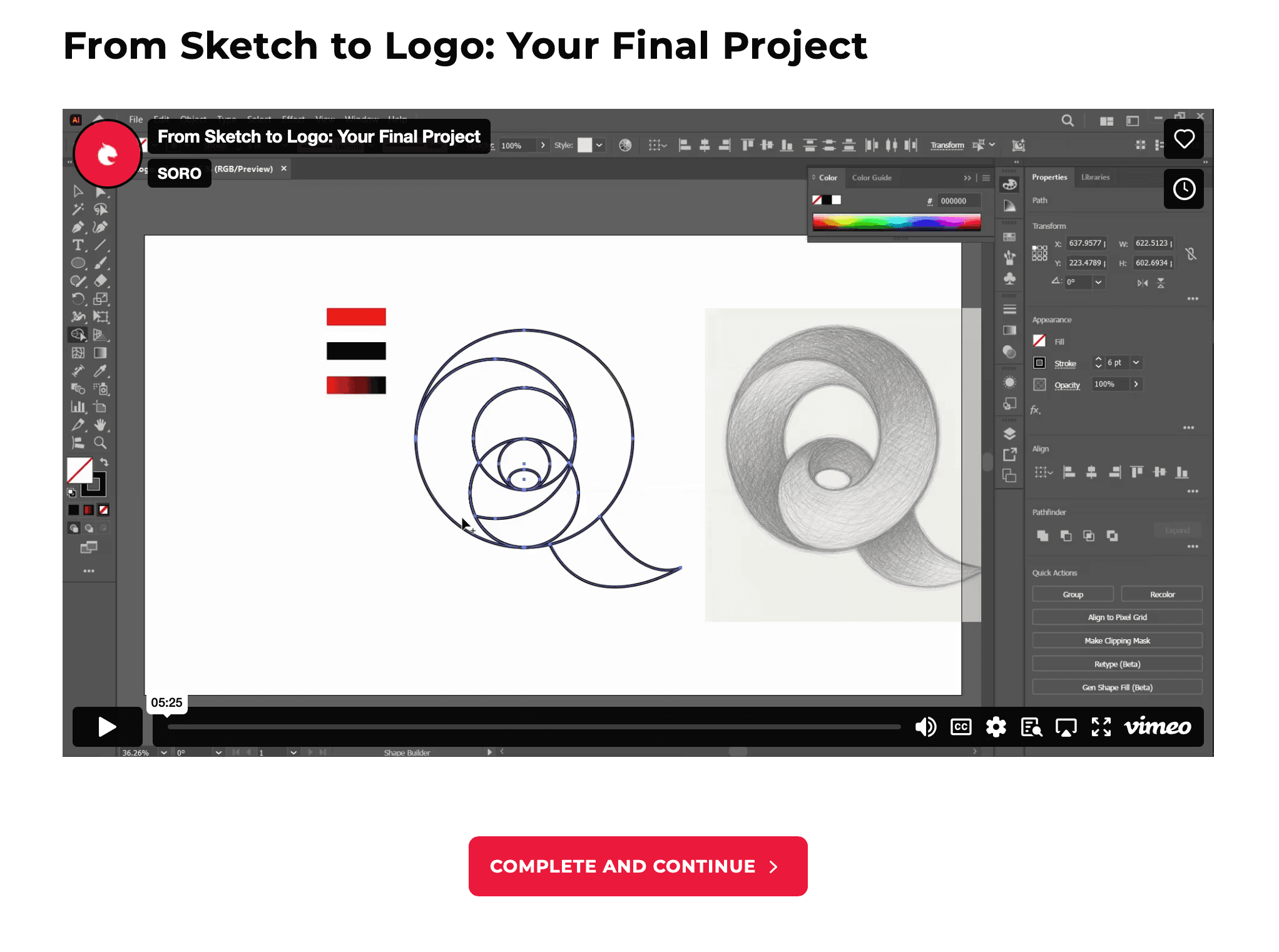This screenshot has height=952, width=1279.
Task: Mute the video volume
Action: click(x=925, y=727)
